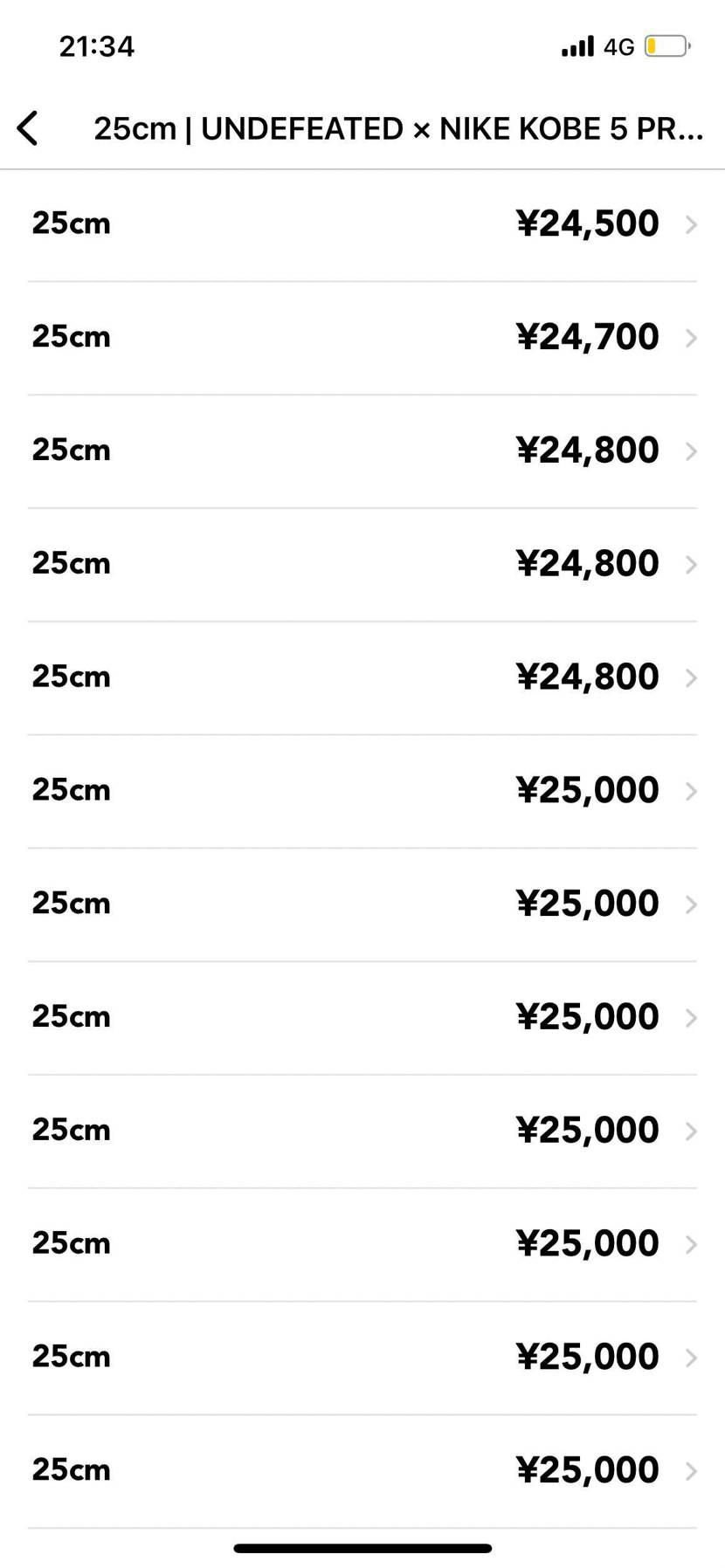Tap the chevron on the first ¥25,000 row
Viewport: 725px width, 1568px height.
(x=691, y=791)
